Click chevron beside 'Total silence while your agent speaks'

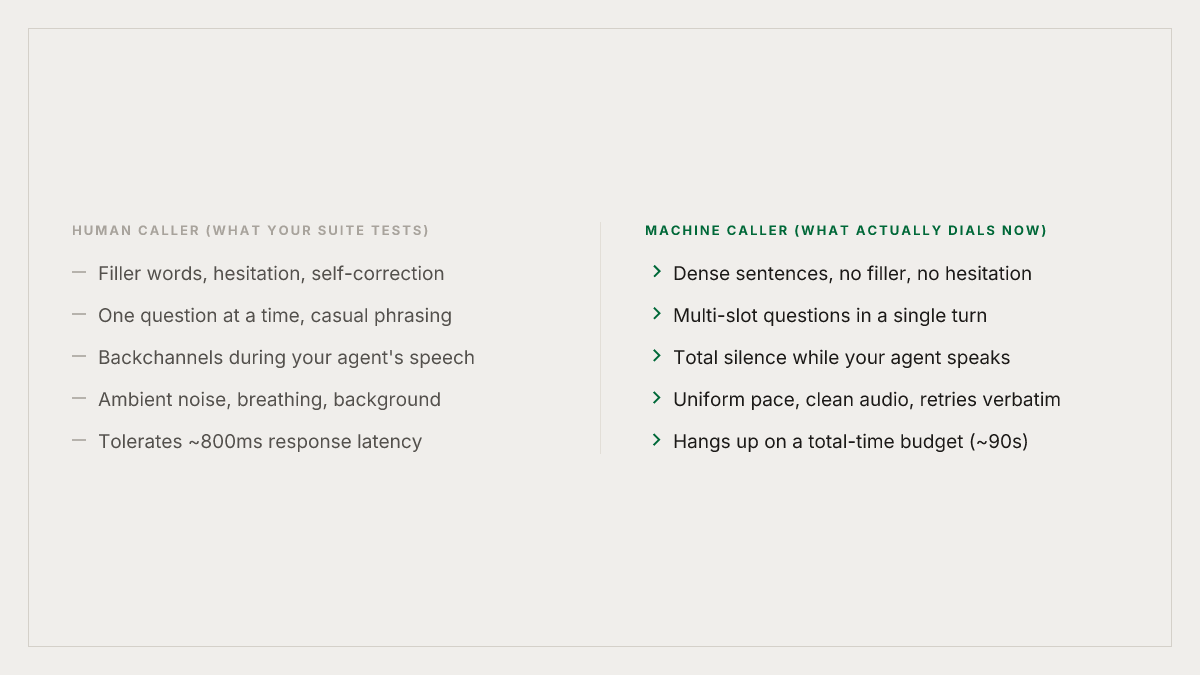click(x=657, y=356)
